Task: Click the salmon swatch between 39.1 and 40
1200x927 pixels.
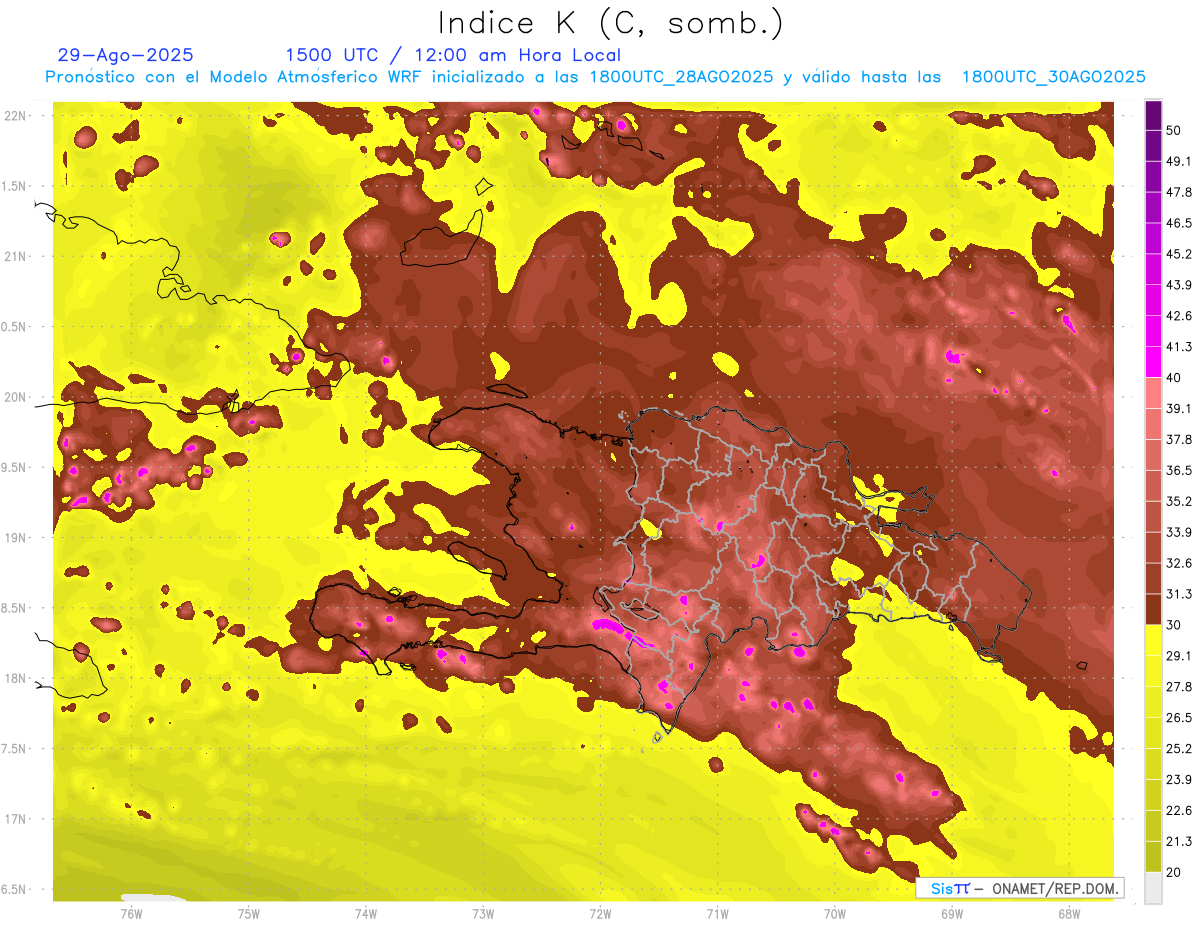Action: point(1153,393)
